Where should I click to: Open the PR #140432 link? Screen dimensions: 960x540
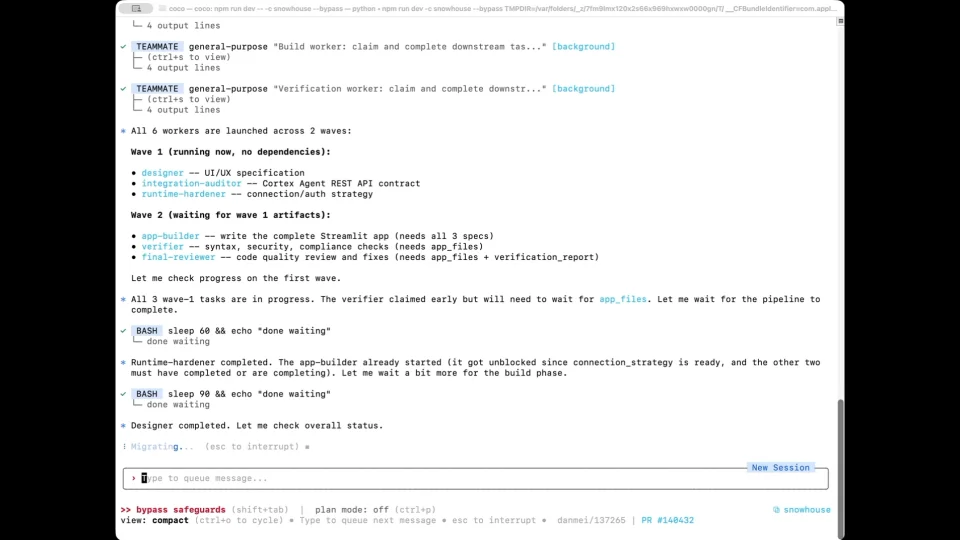[667, 520]
